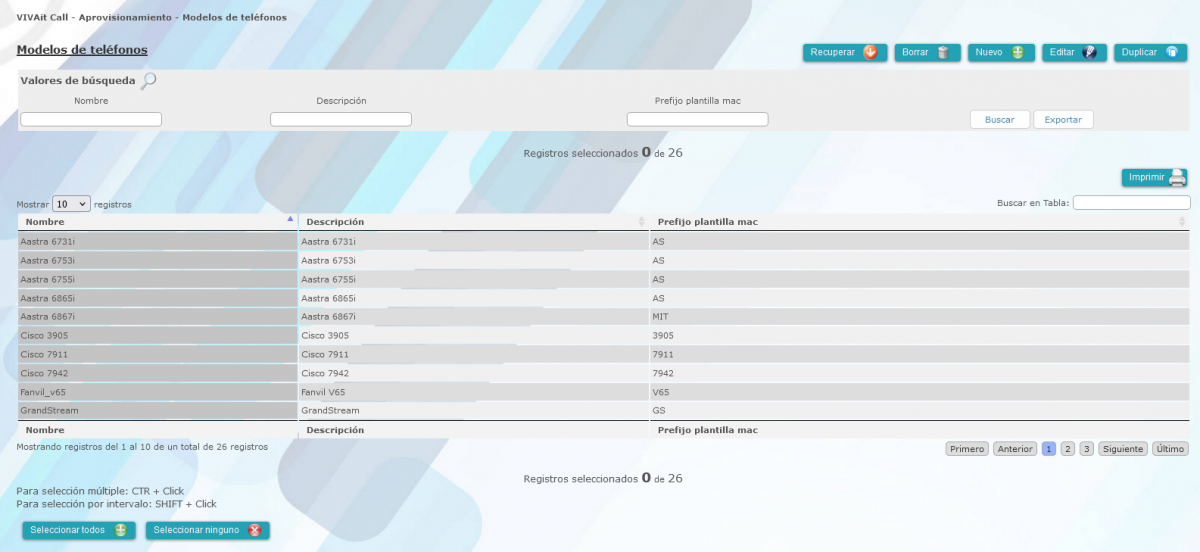
Task: Click Seleccionar ninguno button
Action: click(x=208, y=530)
